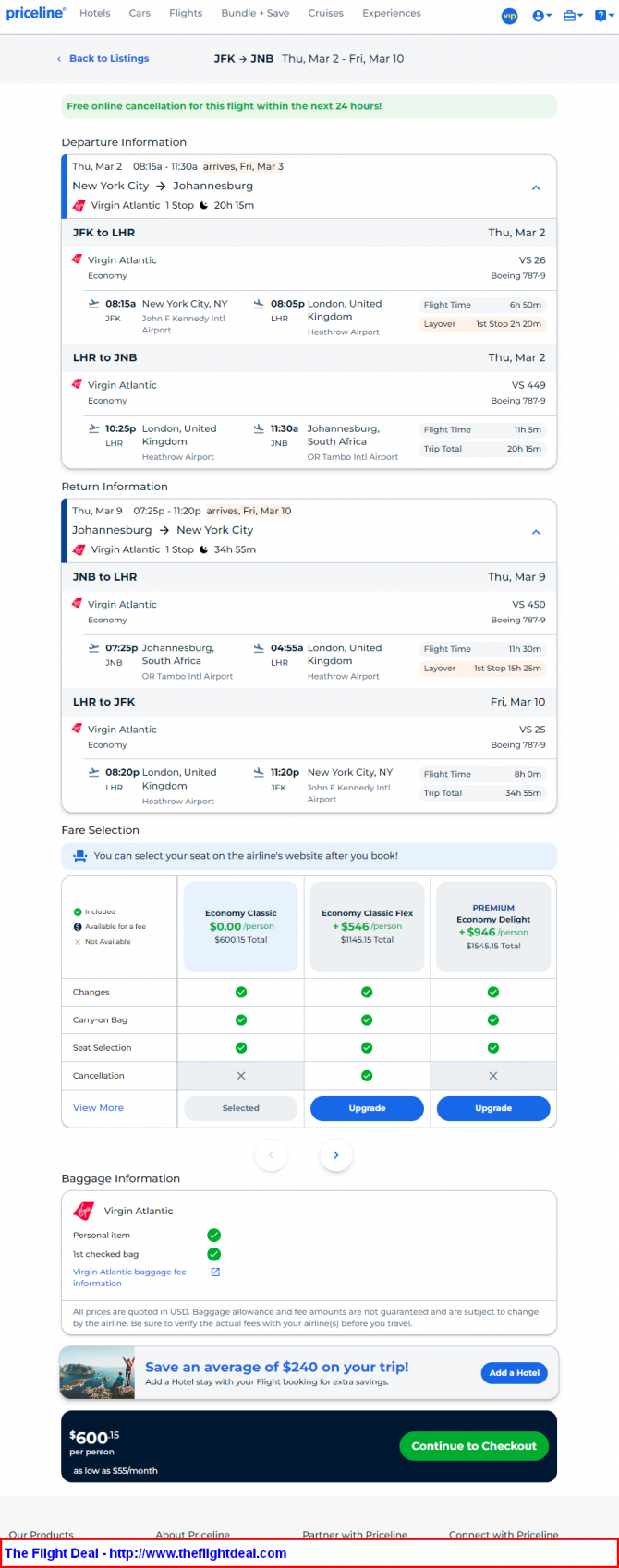Open the VIP badge icon

[509, 16]
